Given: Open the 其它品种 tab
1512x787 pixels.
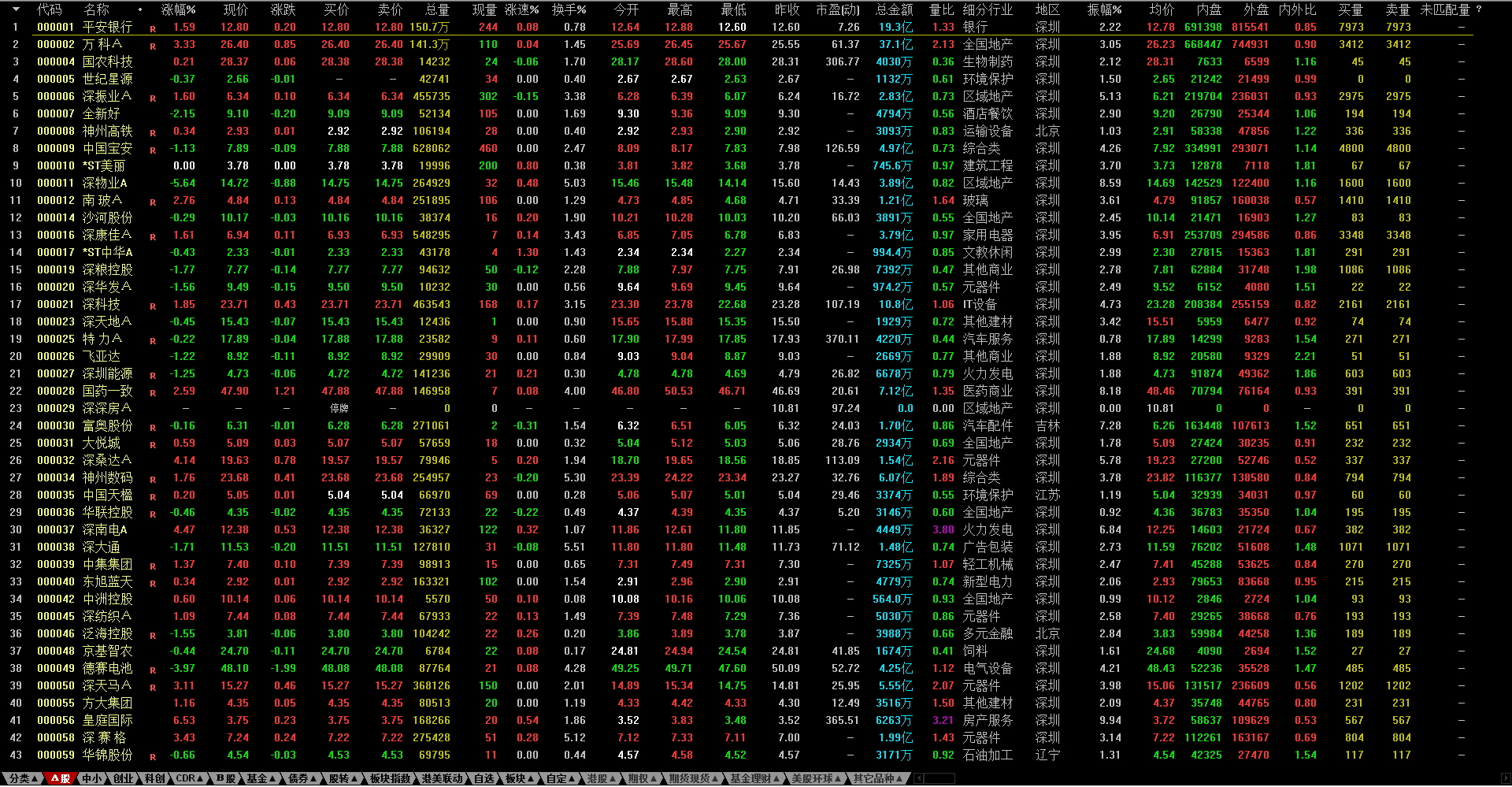Looking at the screenshot, I should pyautogui.click(x=877, y=778).
